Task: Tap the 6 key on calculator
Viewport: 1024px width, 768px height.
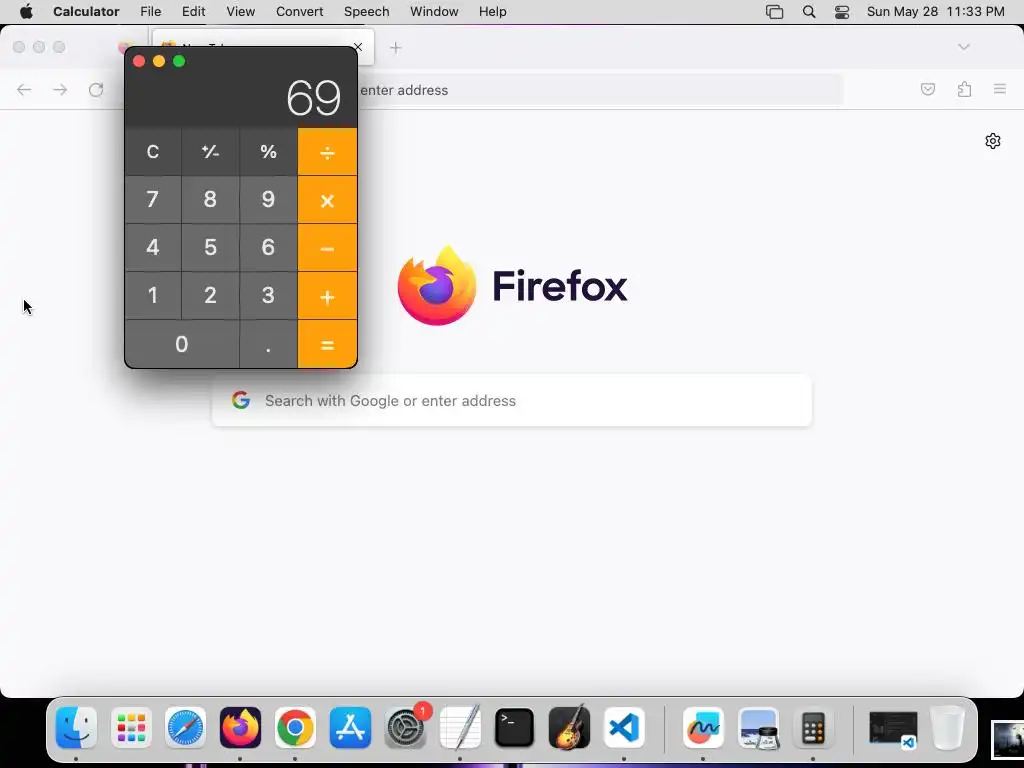Action: click(x=268, y=248)
